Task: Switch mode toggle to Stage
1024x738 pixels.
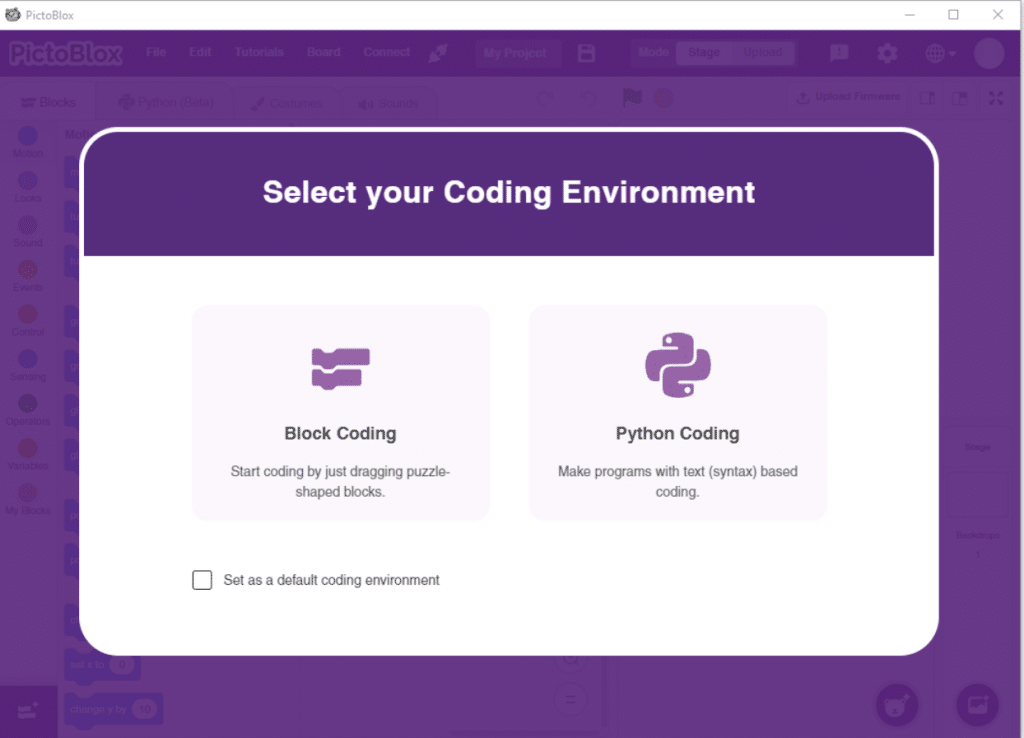Action: coord(704,53)
